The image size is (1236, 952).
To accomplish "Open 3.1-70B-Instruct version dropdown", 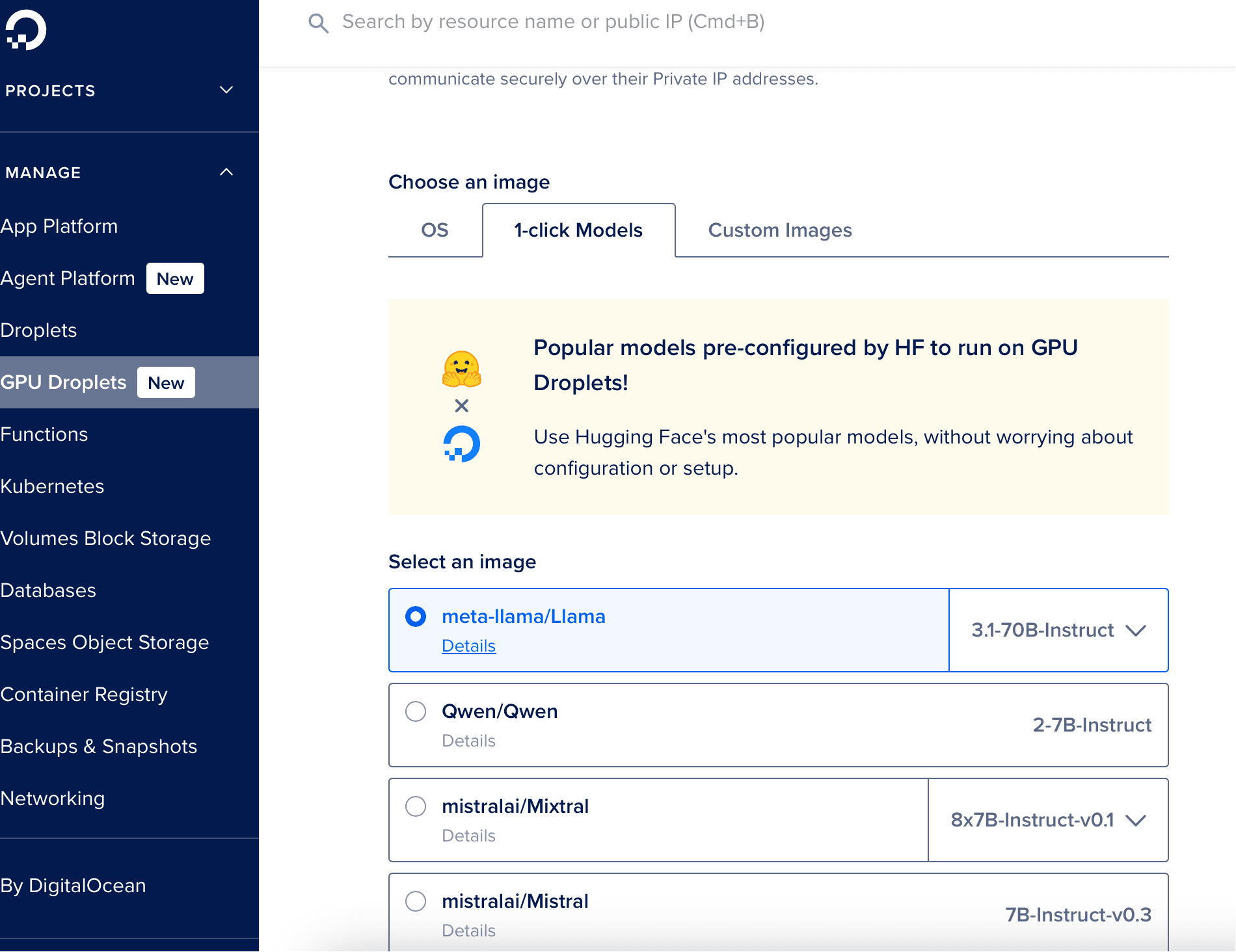I will point(1058,630).
